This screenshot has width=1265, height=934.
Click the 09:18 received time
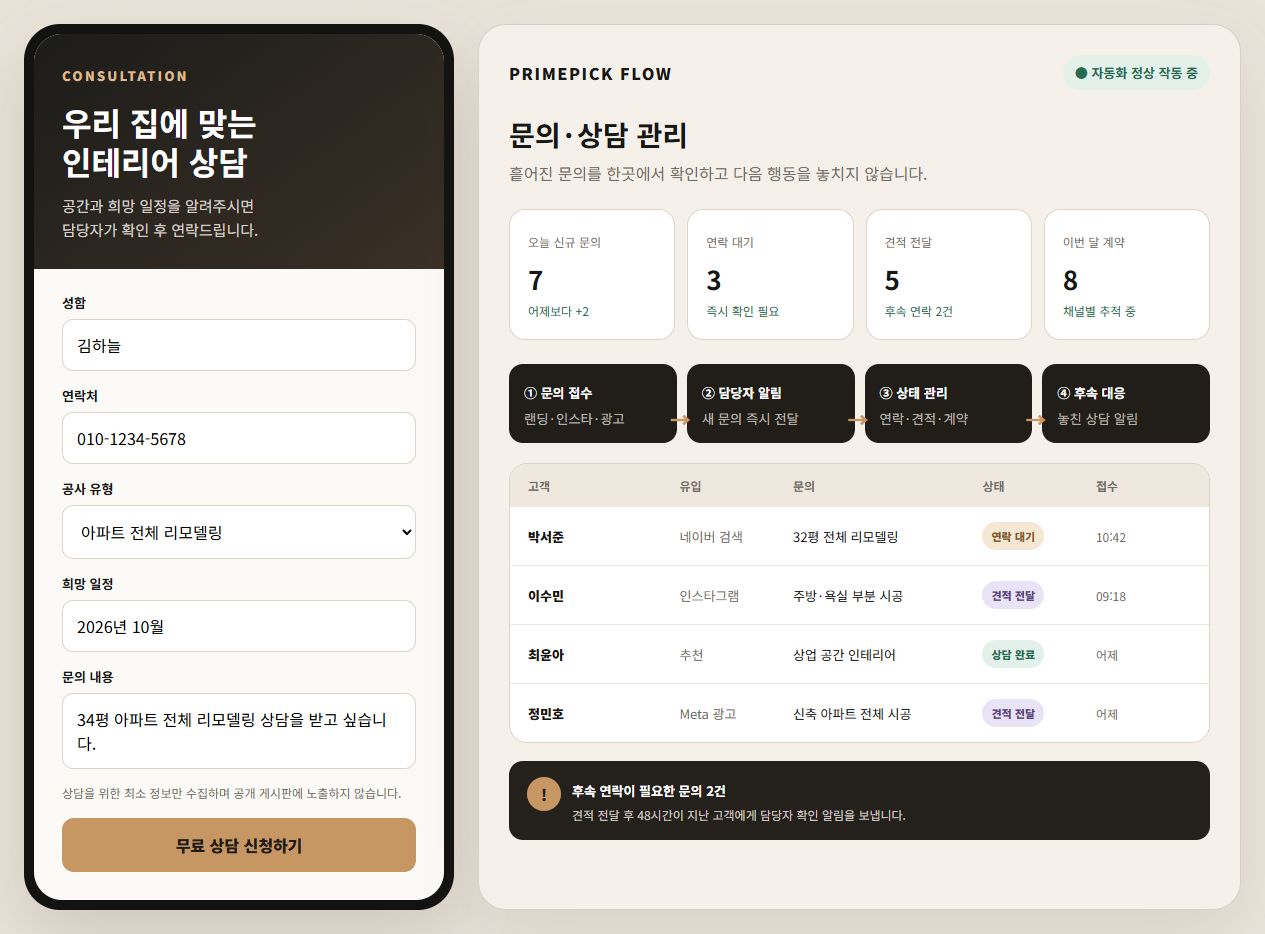[1111, 596]
